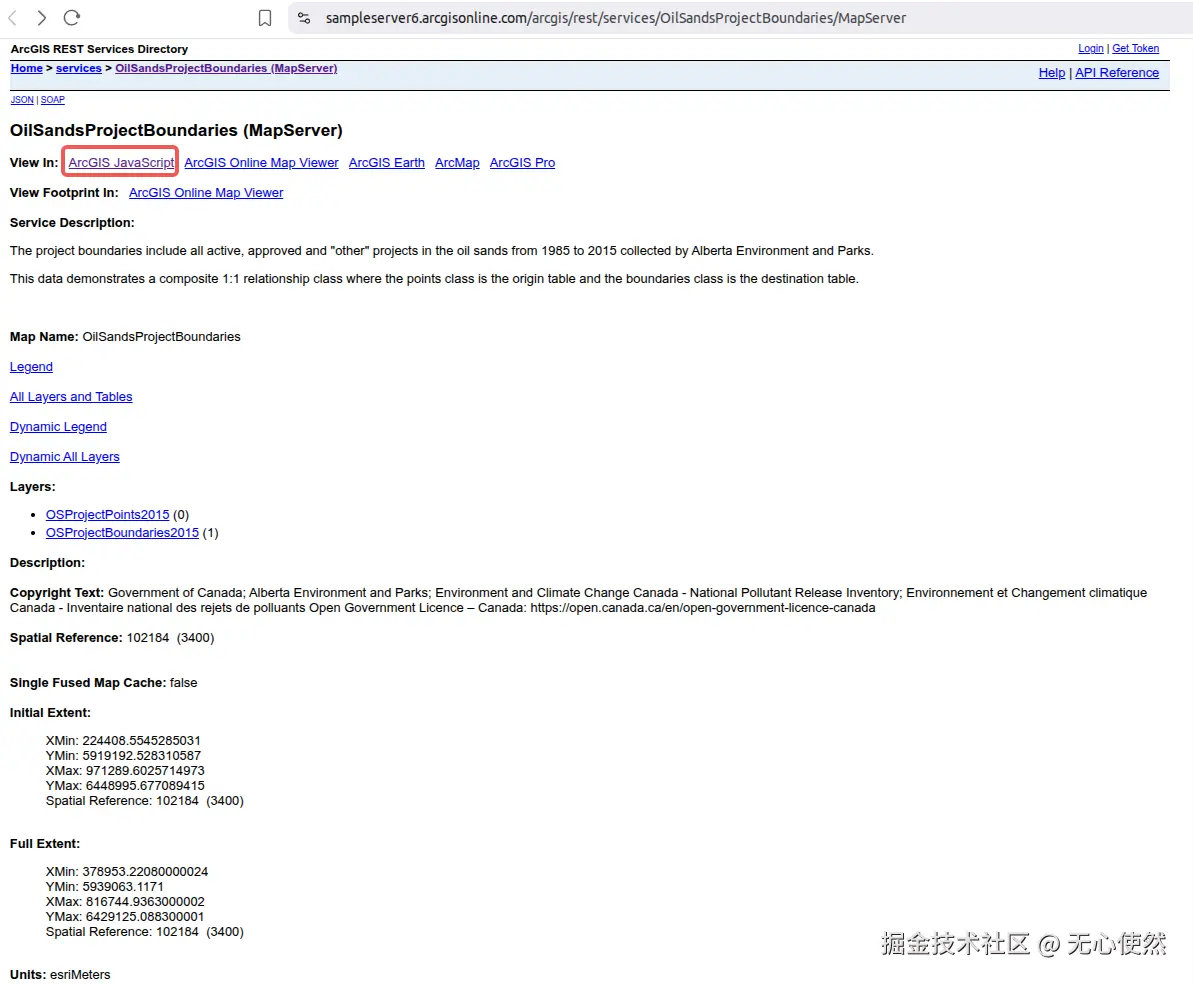Click the Copyright Text paragraph
The image size is (1193, 984).
point(578,600)
